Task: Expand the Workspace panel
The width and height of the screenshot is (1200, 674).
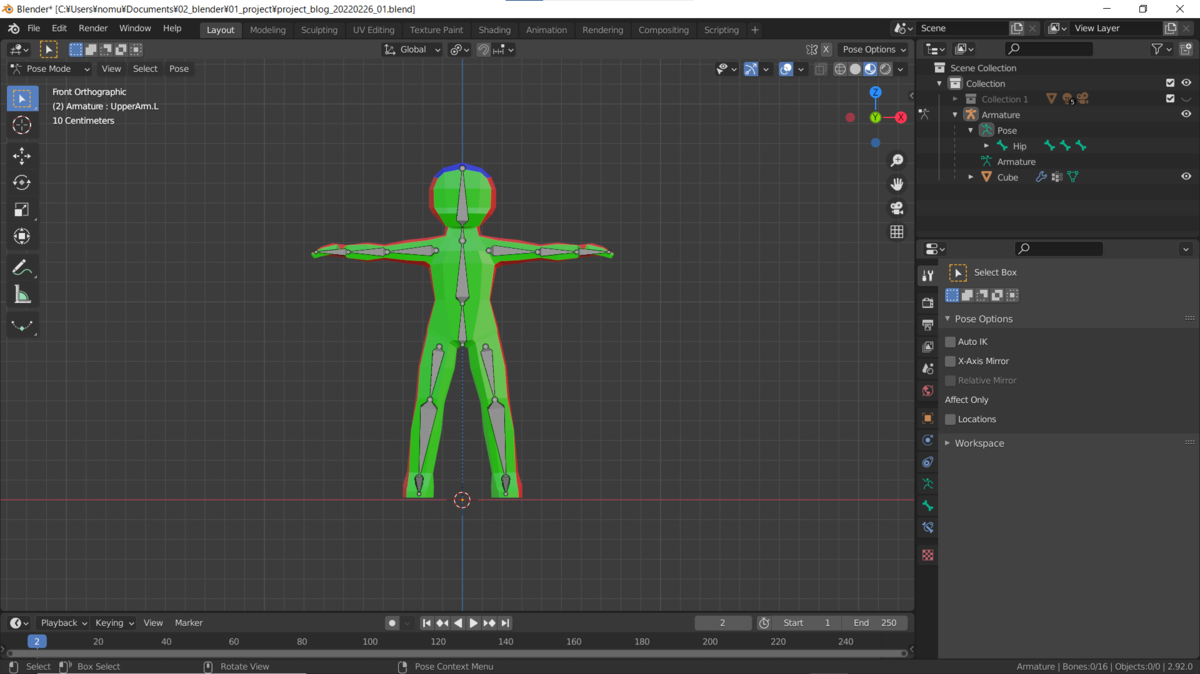Action: [978, 443]
